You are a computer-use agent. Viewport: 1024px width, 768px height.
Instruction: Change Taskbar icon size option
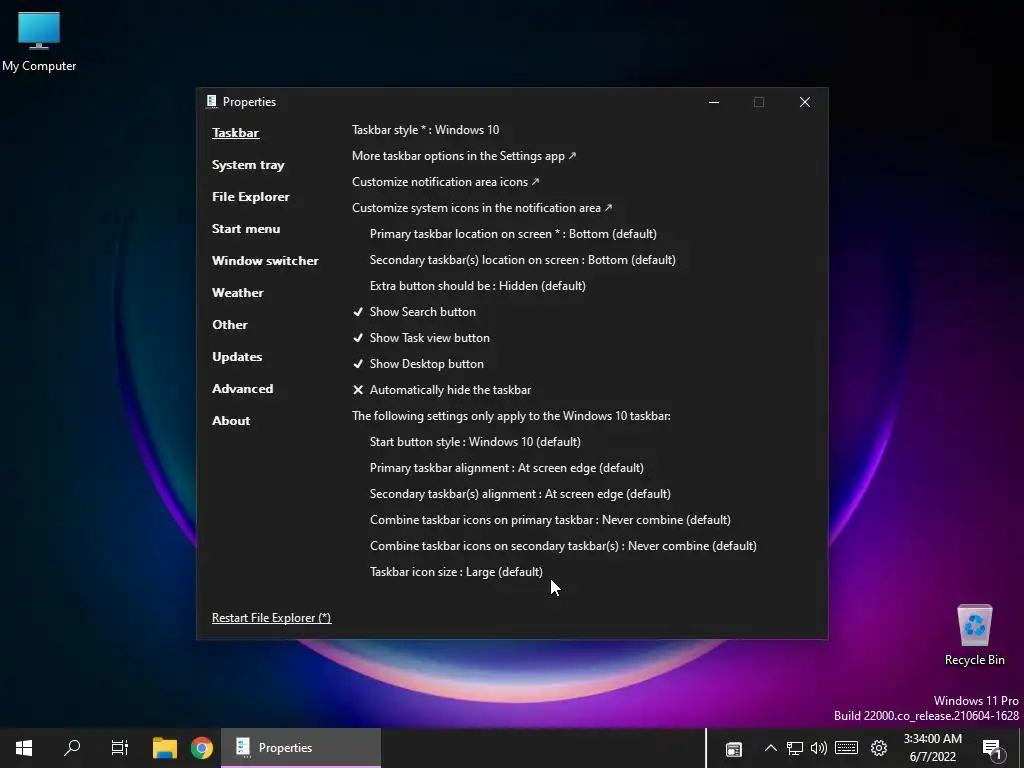coord(456,572)
